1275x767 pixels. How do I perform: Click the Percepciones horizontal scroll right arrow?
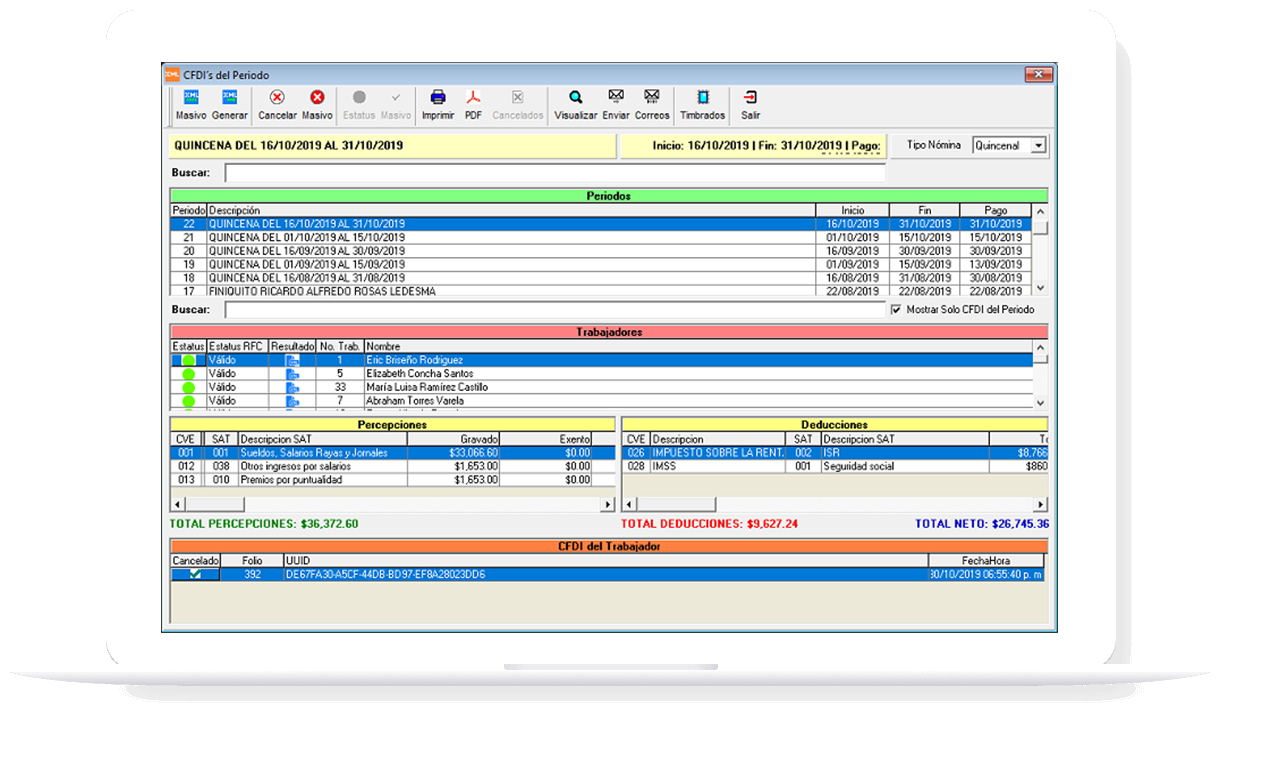[608, 505]
